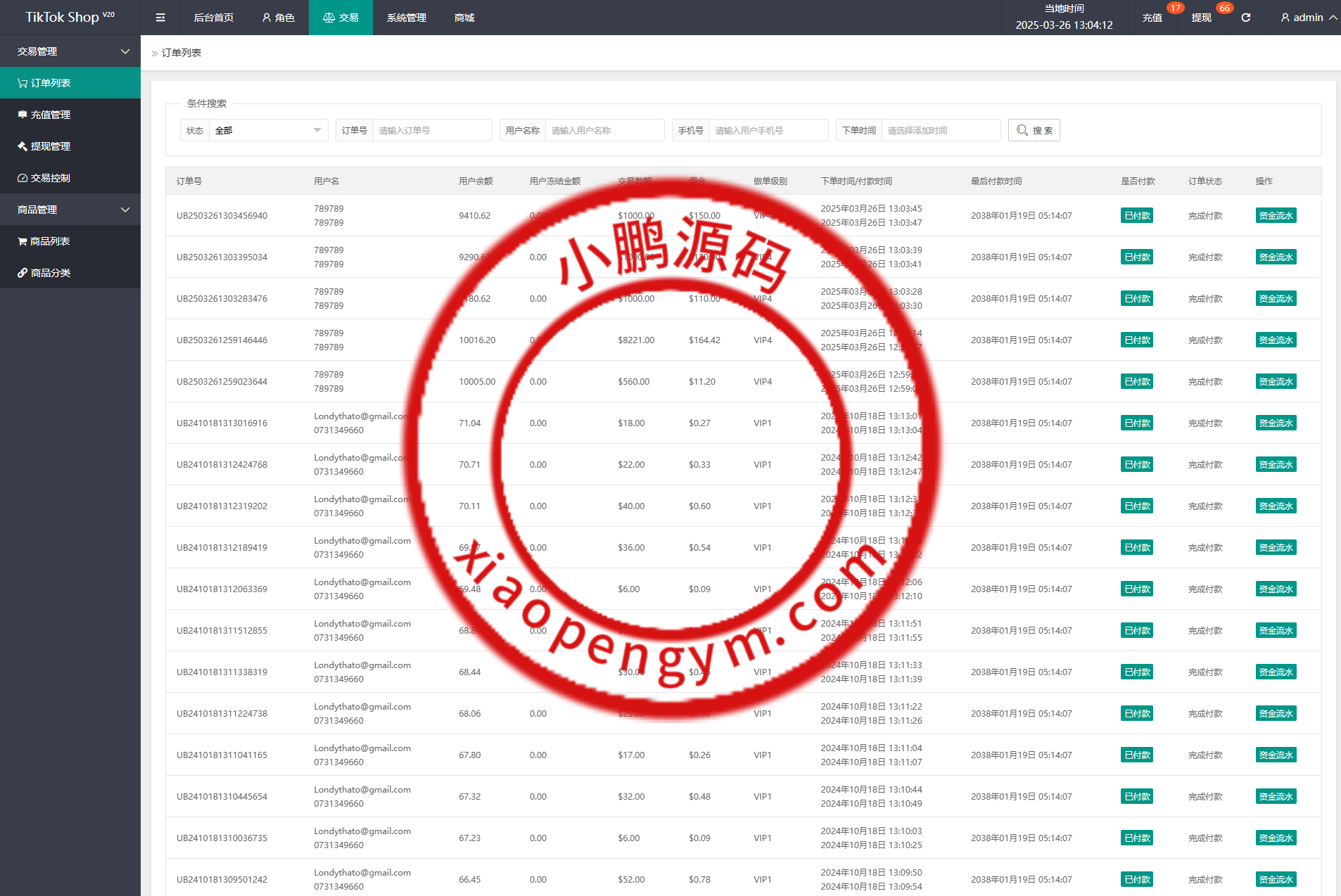
Task: Open 提现 withdrawal notifications with badge 66
Action: coord(1201,18)
